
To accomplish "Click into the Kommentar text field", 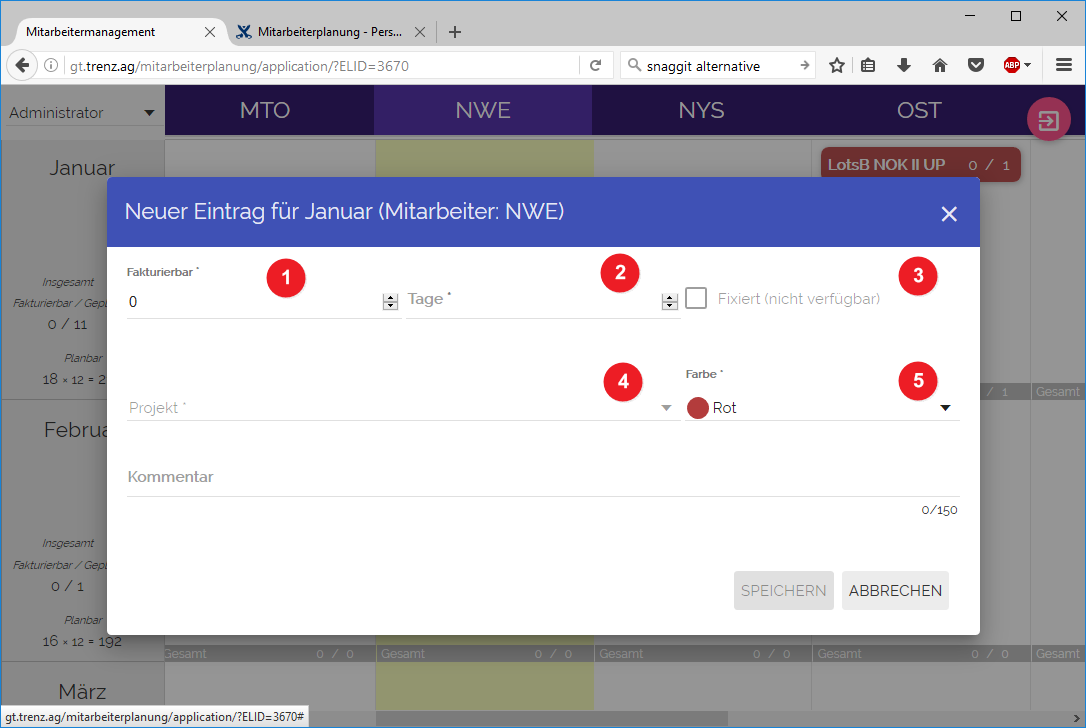I will [x=543, y=477].
